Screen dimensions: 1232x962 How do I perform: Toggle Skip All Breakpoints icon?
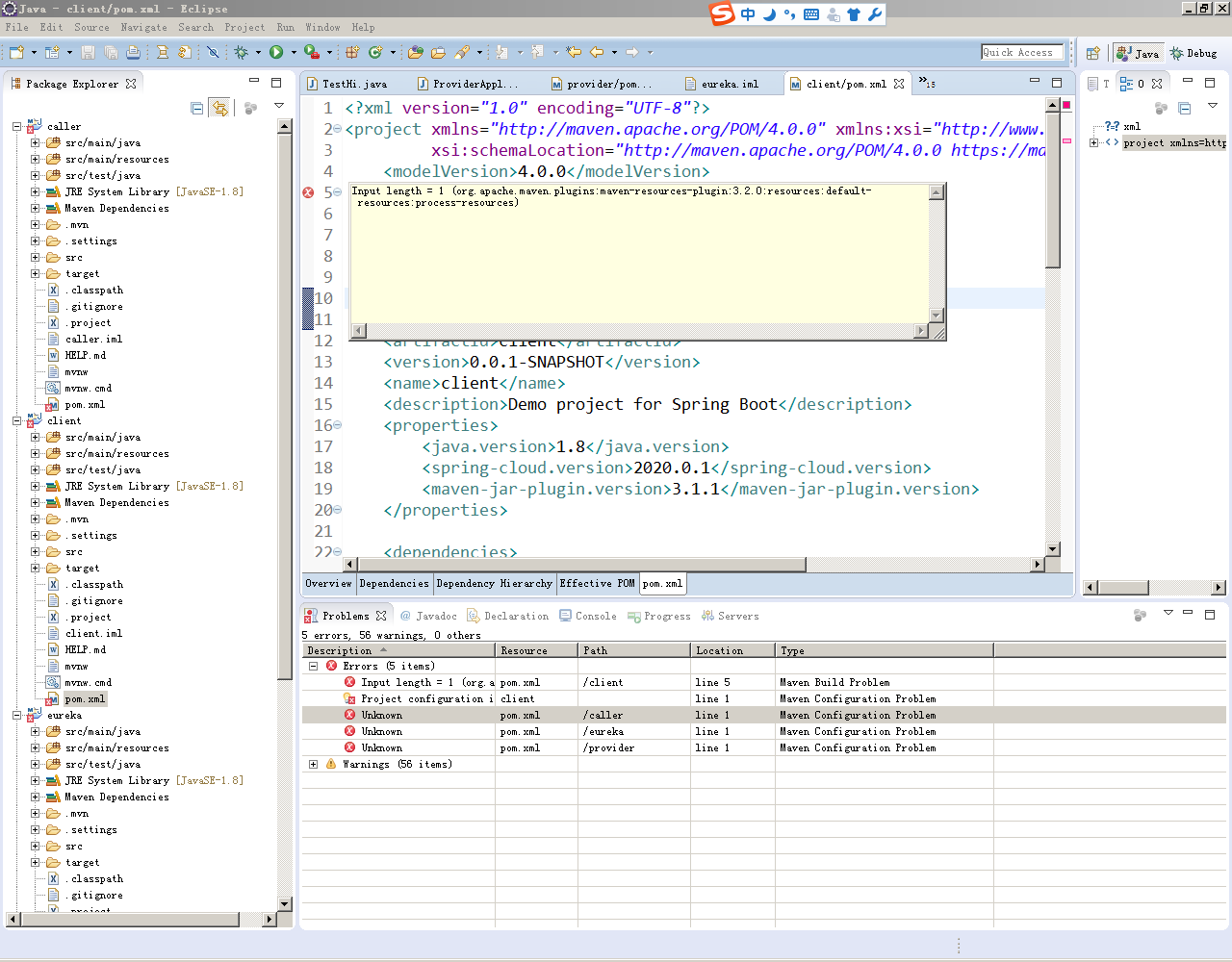pos(214,52)
